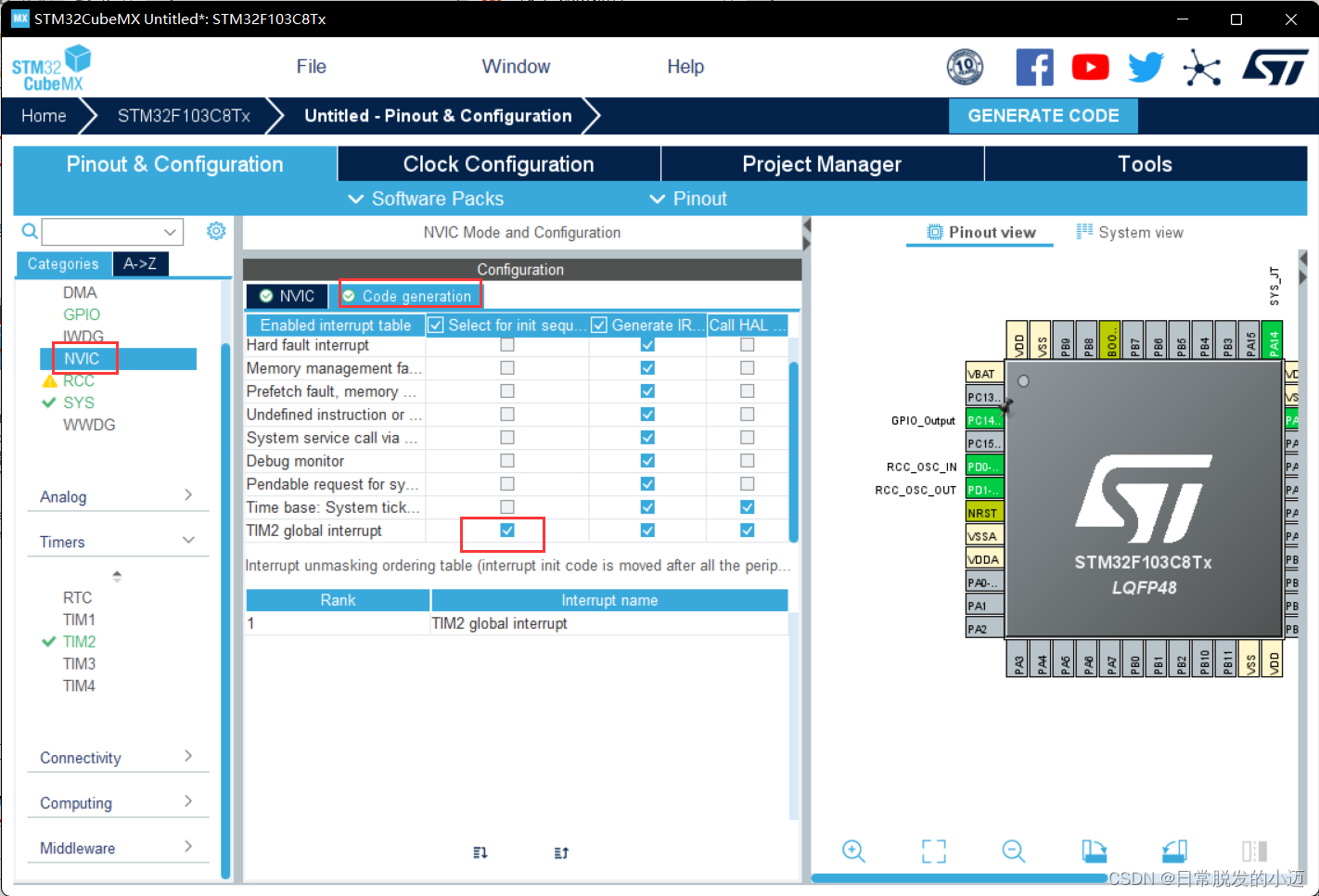Open the category settings gear icon
This screenshot has width=1319, height=896.
coord(216,231)
